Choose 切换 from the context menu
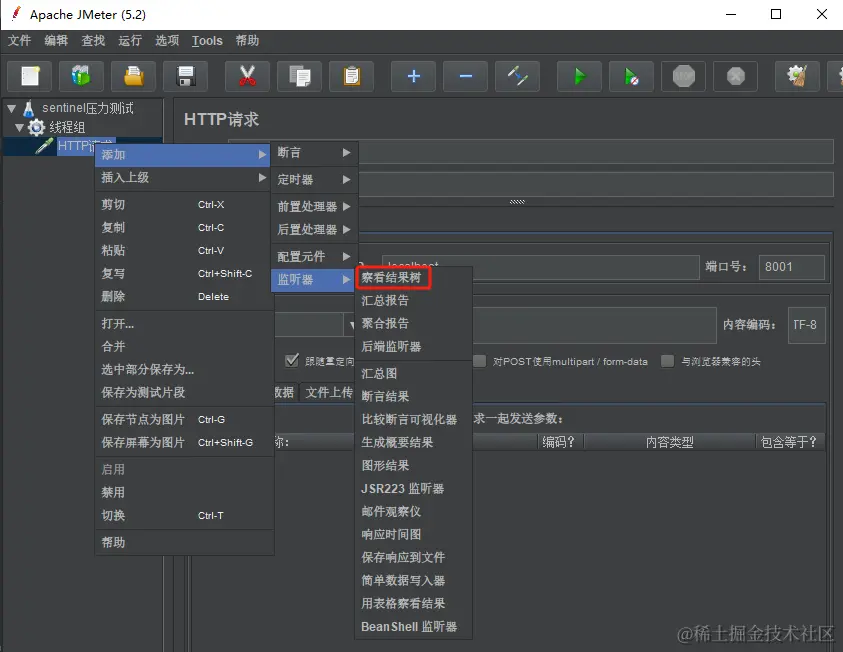 pyautogui.click(x=183, y=515)
